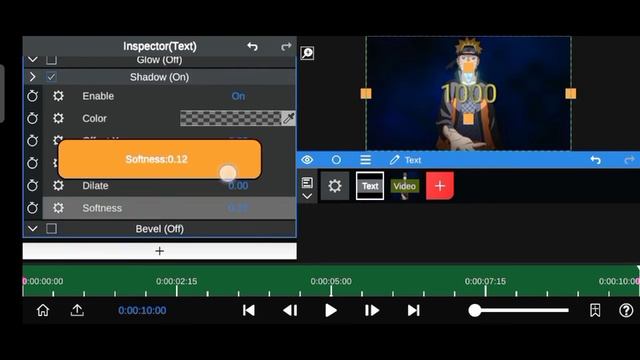The height and width of the screenshot is (360, 640).
Task: Add a property with the plus bar
Action: pyautogui.click(x=160, y=251)
